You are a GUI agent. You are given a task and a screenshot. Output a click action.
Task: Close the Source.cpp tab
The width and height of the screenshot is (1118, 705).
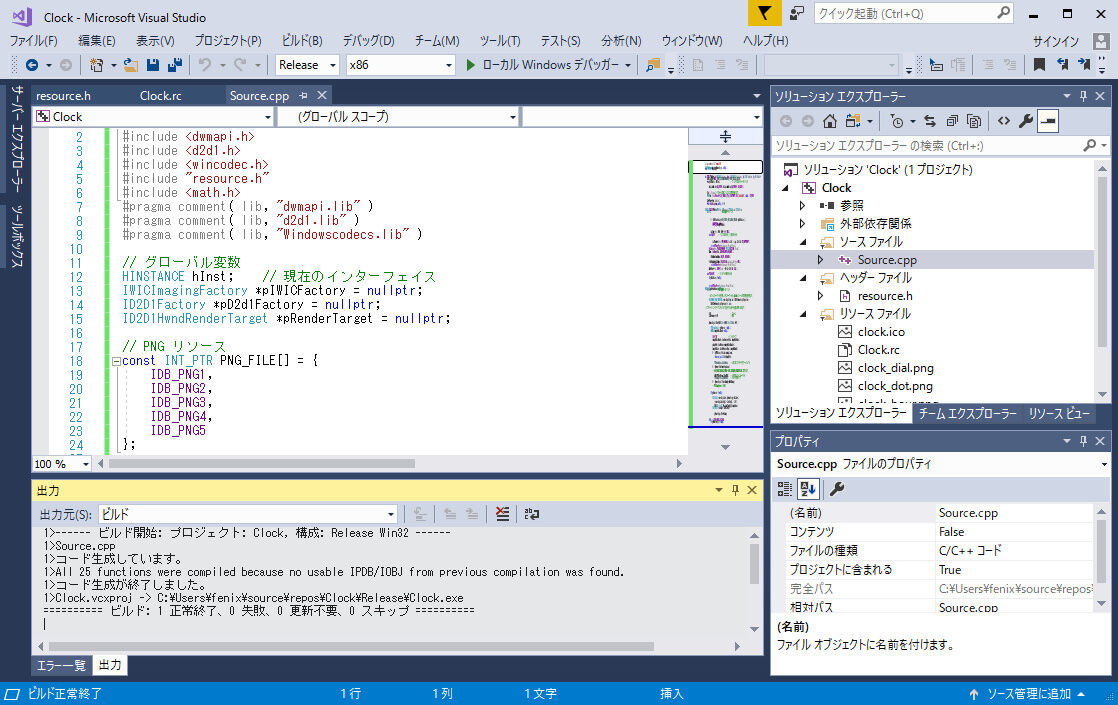coord(322,96)
